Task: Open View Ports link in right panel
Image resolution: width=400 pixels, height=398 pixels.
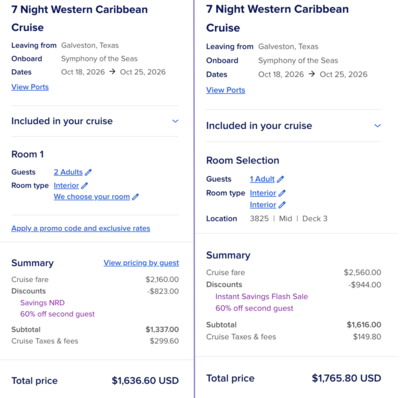Action: tap(226, 90)
